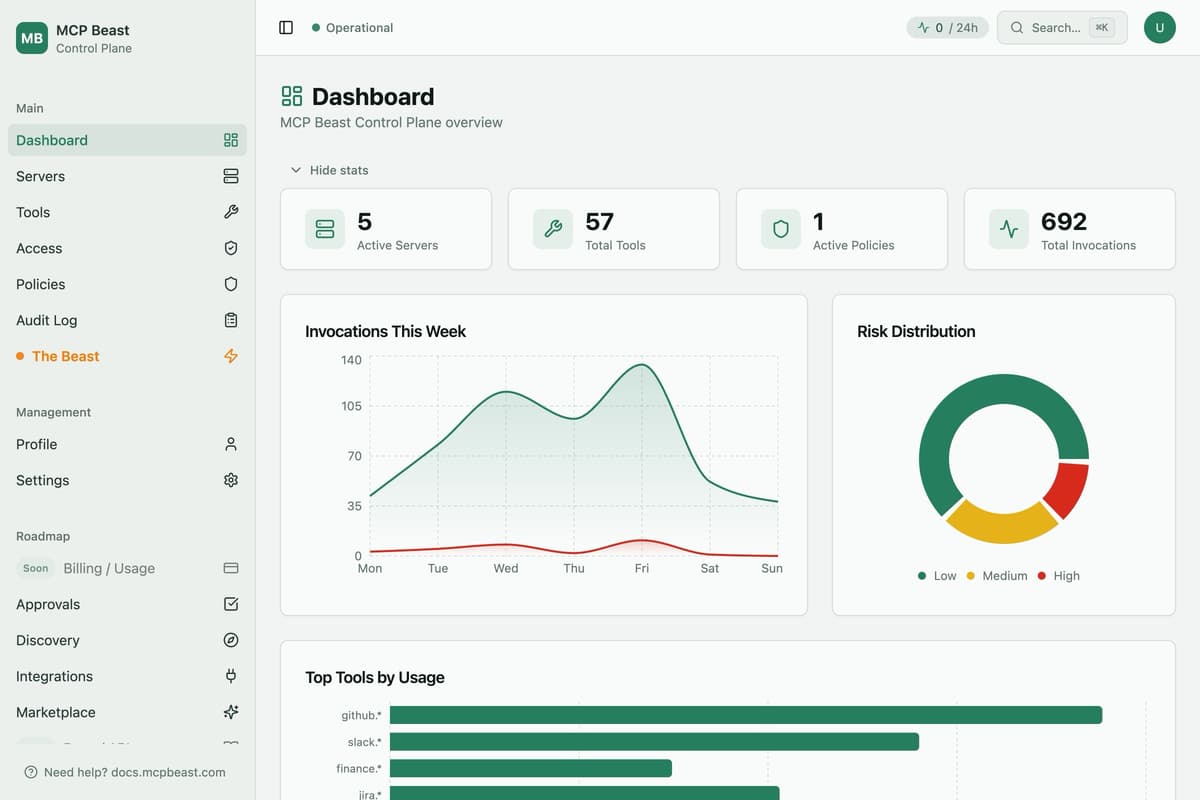Click the magnifier icon in search box

(1017, 28)
